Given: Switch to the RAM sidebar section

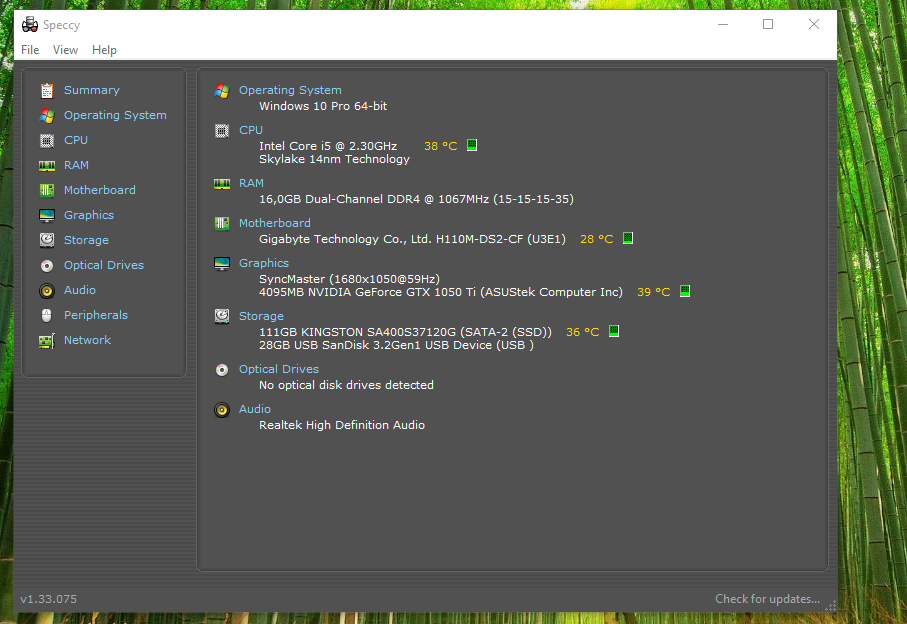Looking at the screenshot, I should (76, 165).
